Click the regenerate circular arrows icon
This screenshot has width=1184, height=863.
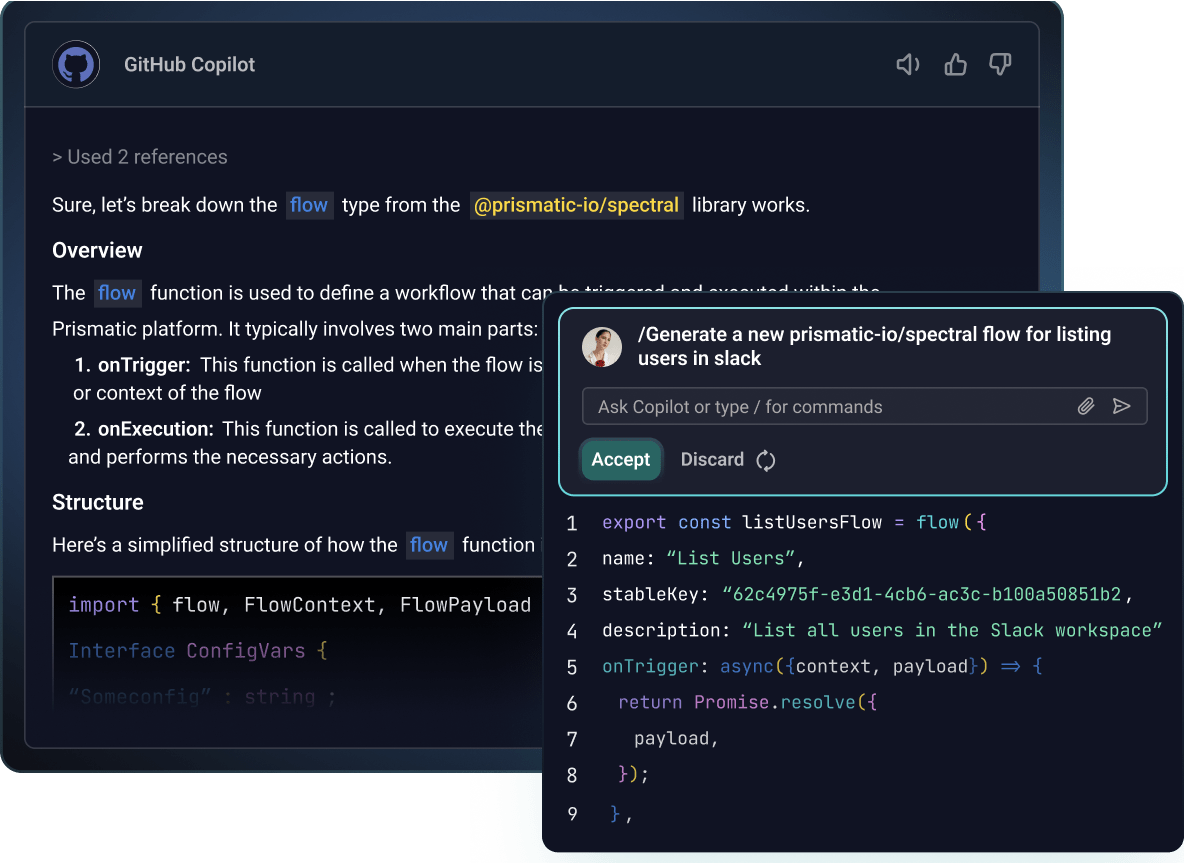click(766, 460)
